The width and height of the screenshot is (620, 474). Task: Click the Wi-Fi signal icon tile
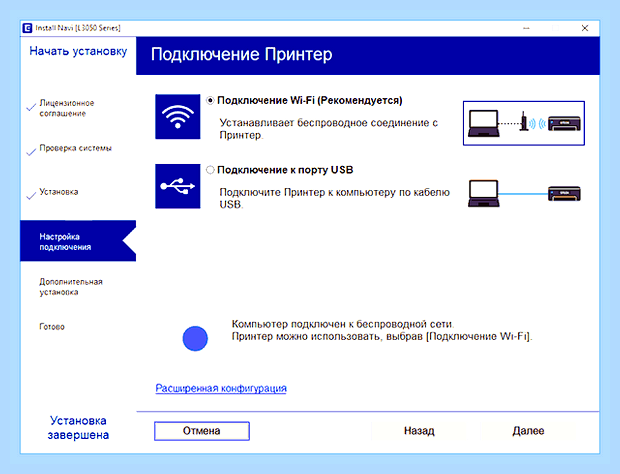pyautogui.click(x=178, y=117)
